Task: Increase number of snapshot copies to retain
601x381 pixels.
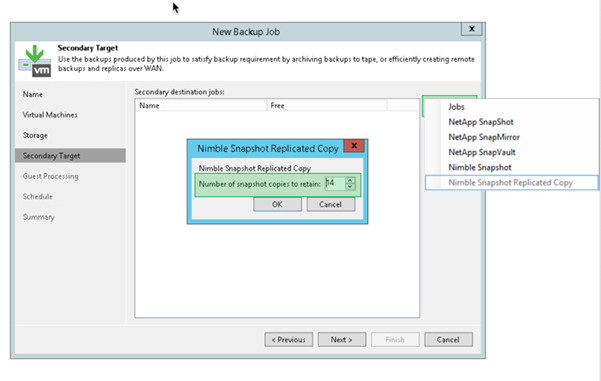Action: pos(350,180)
